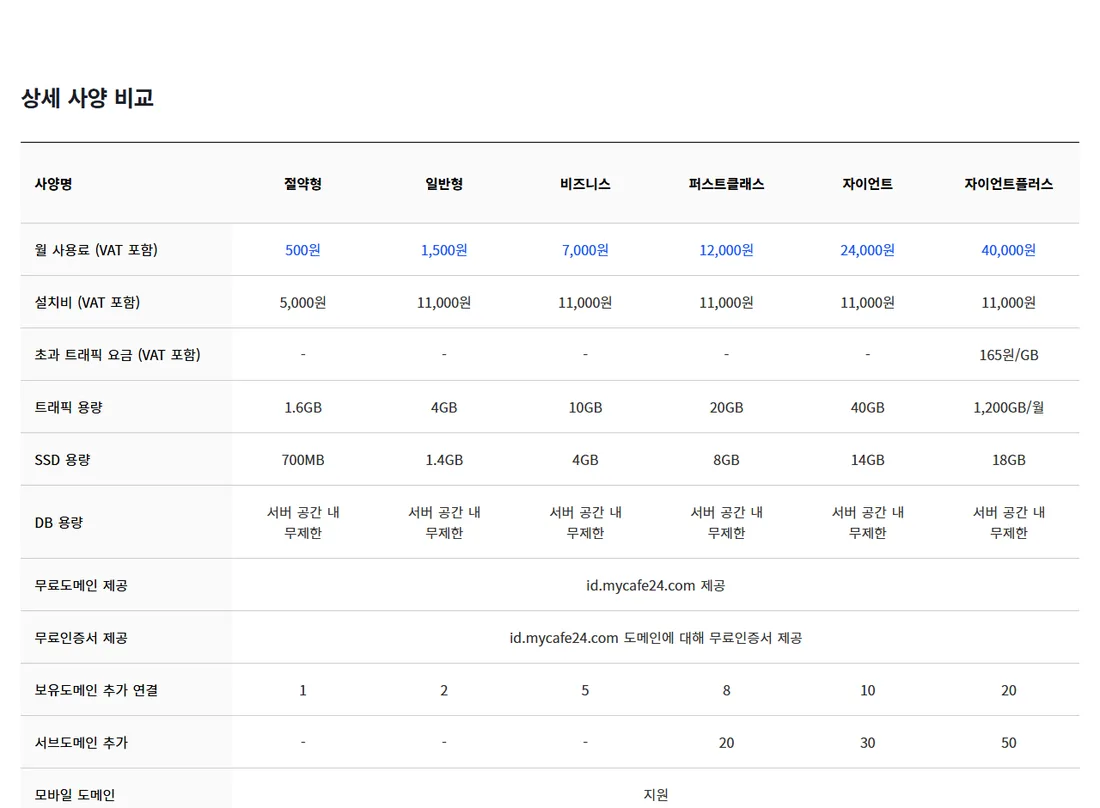Select the 18GB SSD capacity cell
Viewport: 1100px width, 808px height.
point(1008,460)
